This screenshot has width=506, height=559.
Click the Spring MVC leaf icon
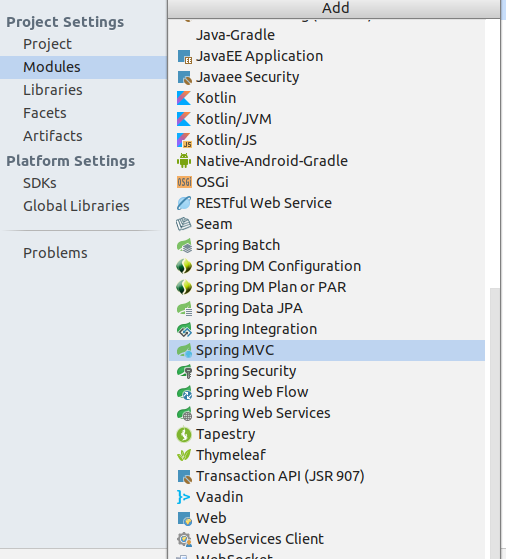coord(184,350)
